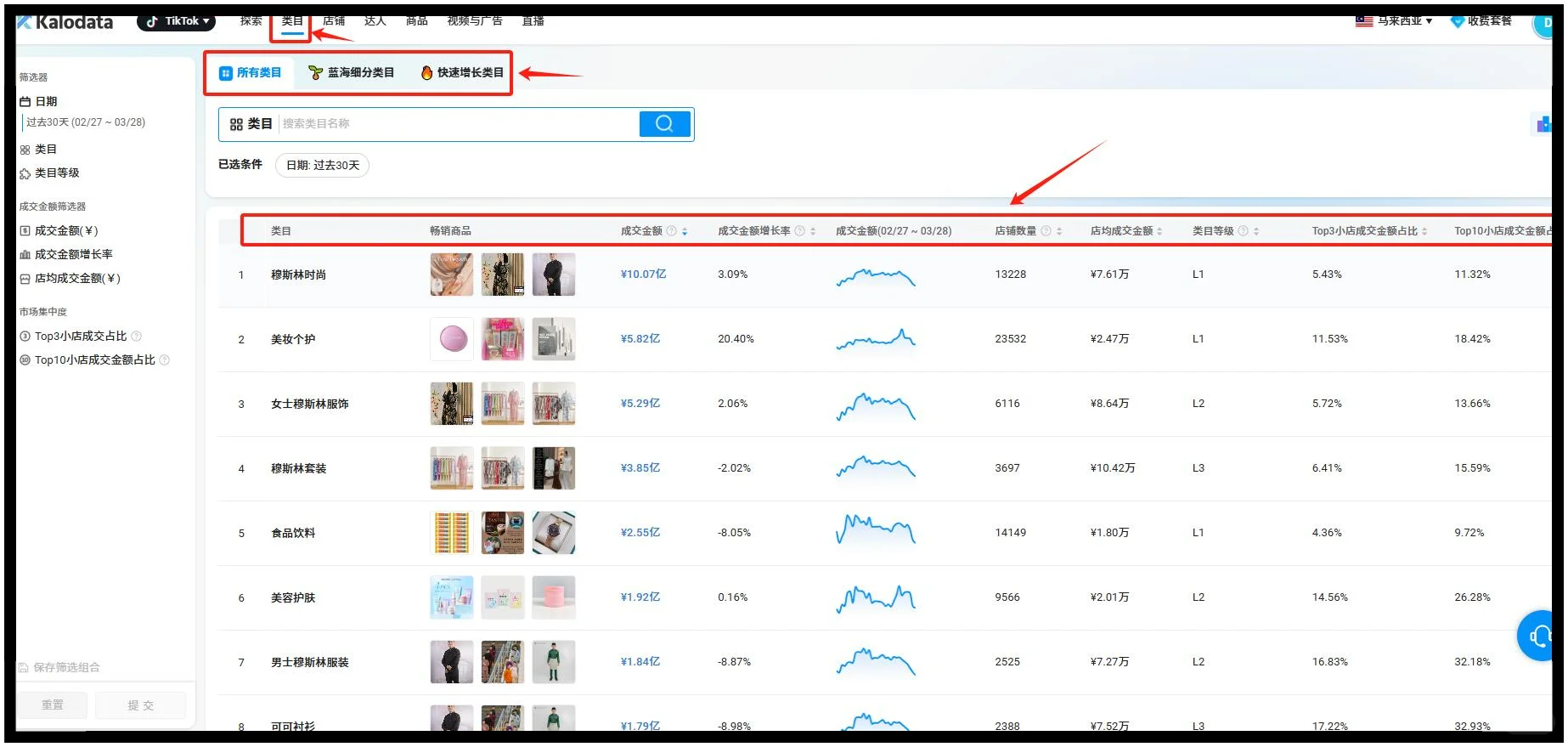Click the 店铺数量 column help icon
1568x747 pixels.
tap(1046, 231)
